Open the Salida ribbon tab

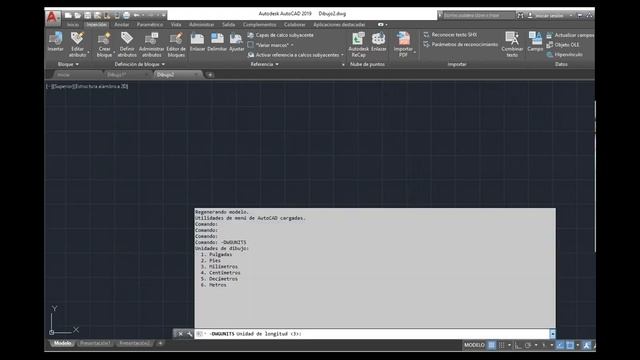point(229,25)
